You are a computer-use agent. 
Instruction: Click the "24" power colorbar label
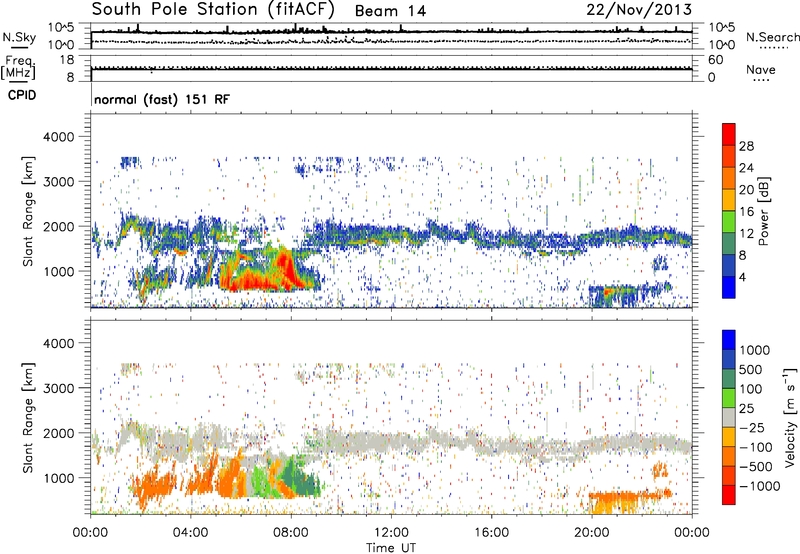(746, 168)
